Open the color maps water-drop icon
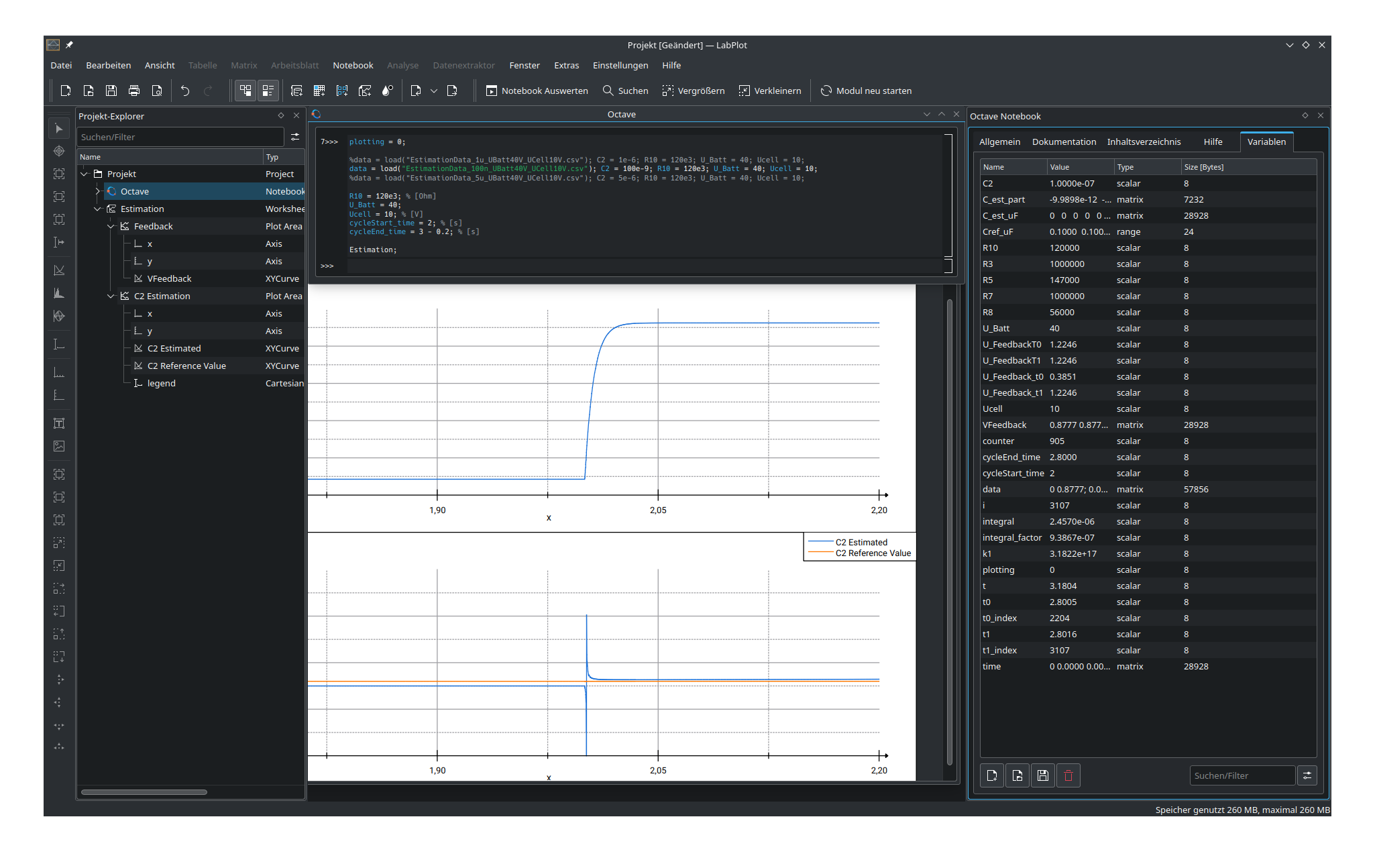This screenshot has width=1375, height=868. tap(388, 91)
